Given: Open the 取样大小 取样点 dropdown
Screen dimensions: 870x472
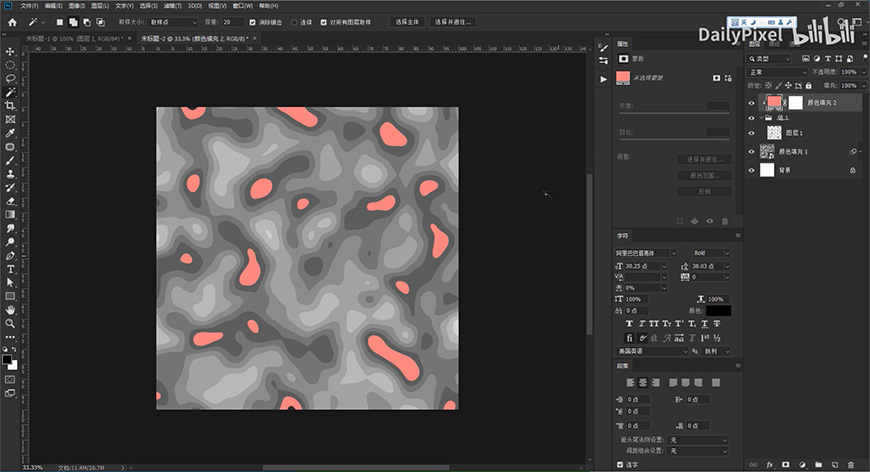Looking at the screenshot, I should [x=173, y=21].
